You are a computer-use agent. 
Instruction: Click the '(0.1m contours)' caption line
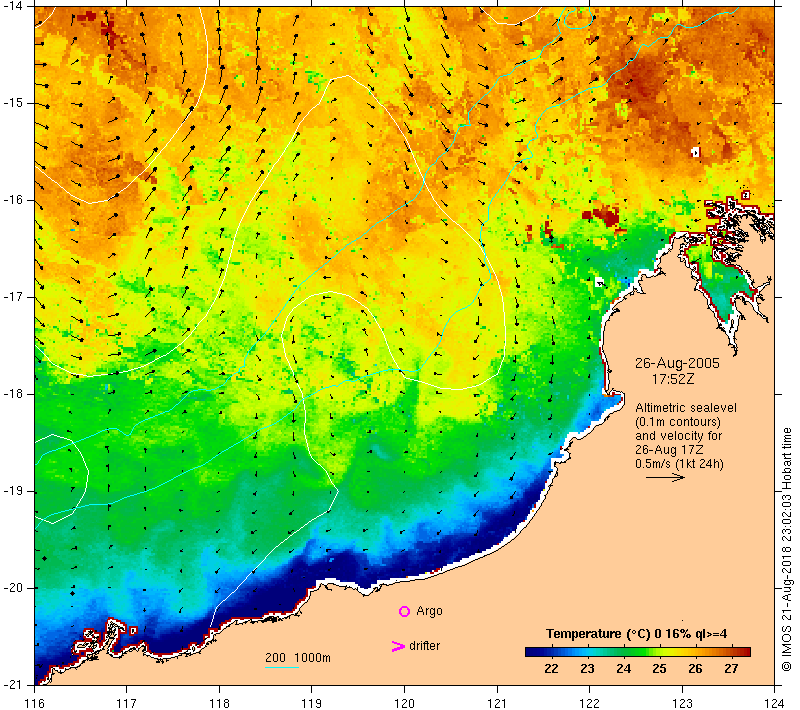pos(678,422)
